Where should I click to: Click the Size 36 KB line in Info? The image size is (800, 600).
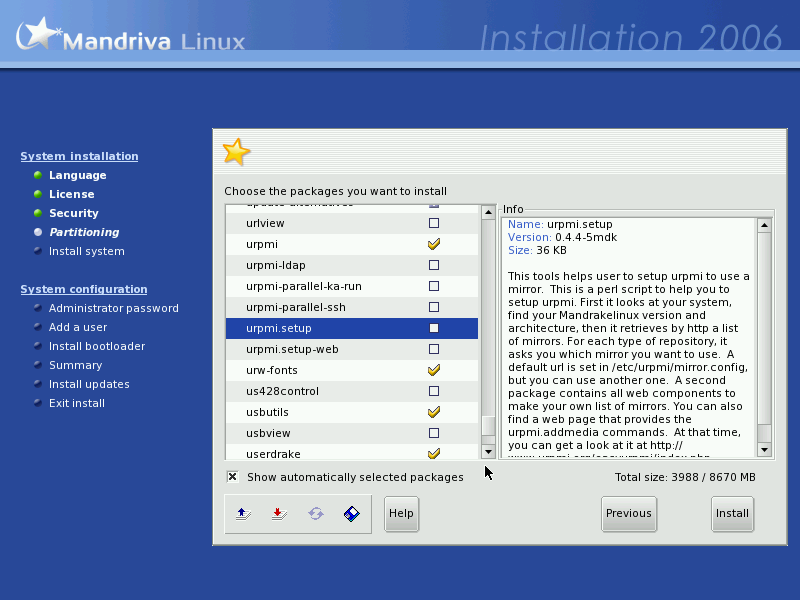click(x=537, y=250)
